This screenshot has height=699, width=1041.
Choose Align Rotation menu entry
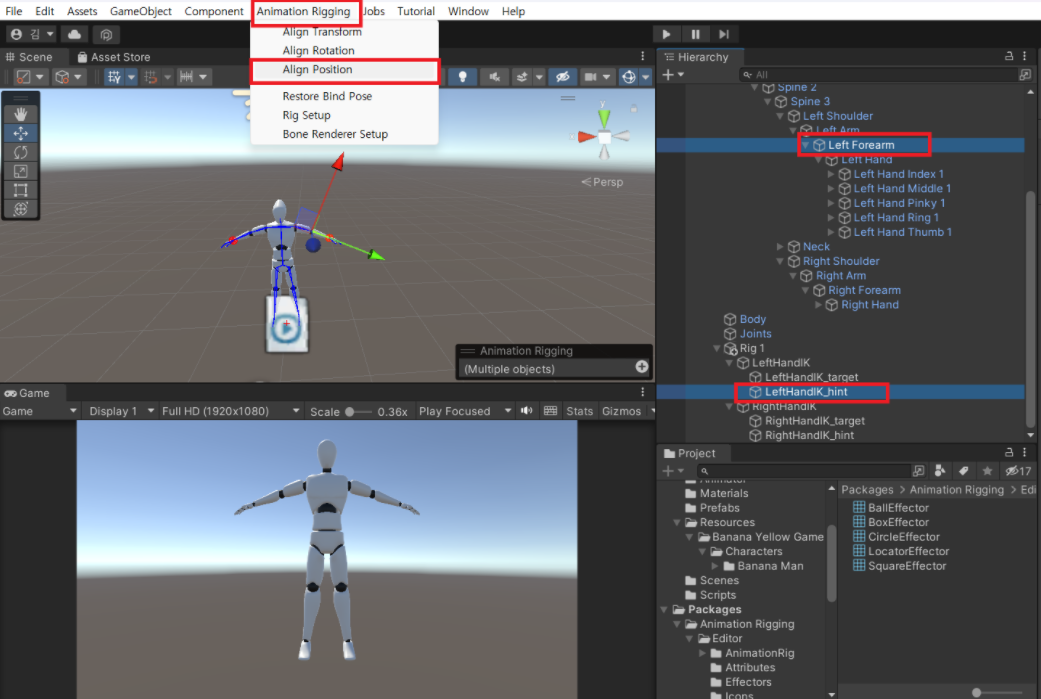(319, 50)
